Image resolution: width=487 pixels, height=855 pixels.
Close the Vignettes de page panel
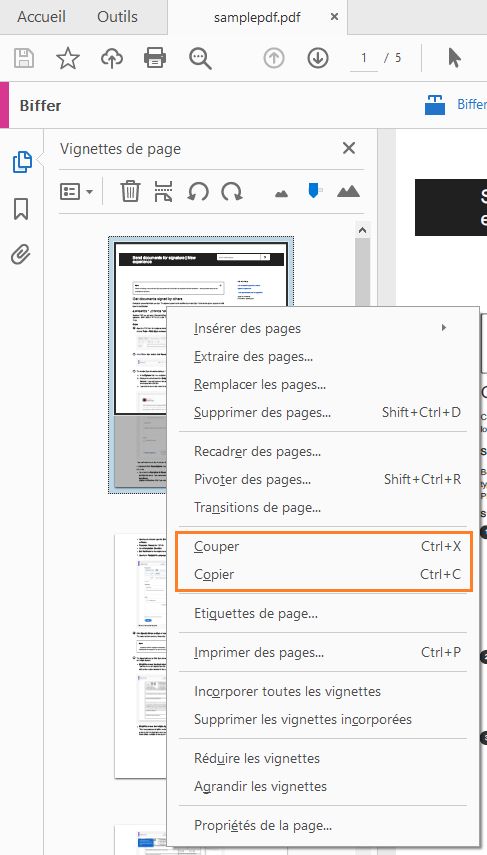pyautogui.click(x=349, y=148)
